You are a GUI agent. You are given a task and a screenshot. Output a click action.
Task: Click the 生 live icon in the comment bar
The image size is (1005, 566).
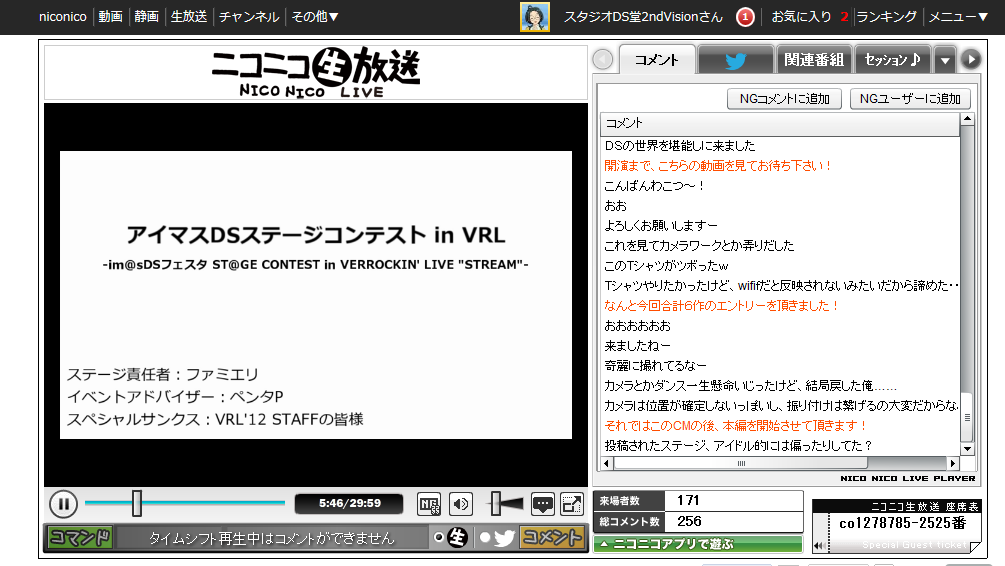click(x=457, y=537)
